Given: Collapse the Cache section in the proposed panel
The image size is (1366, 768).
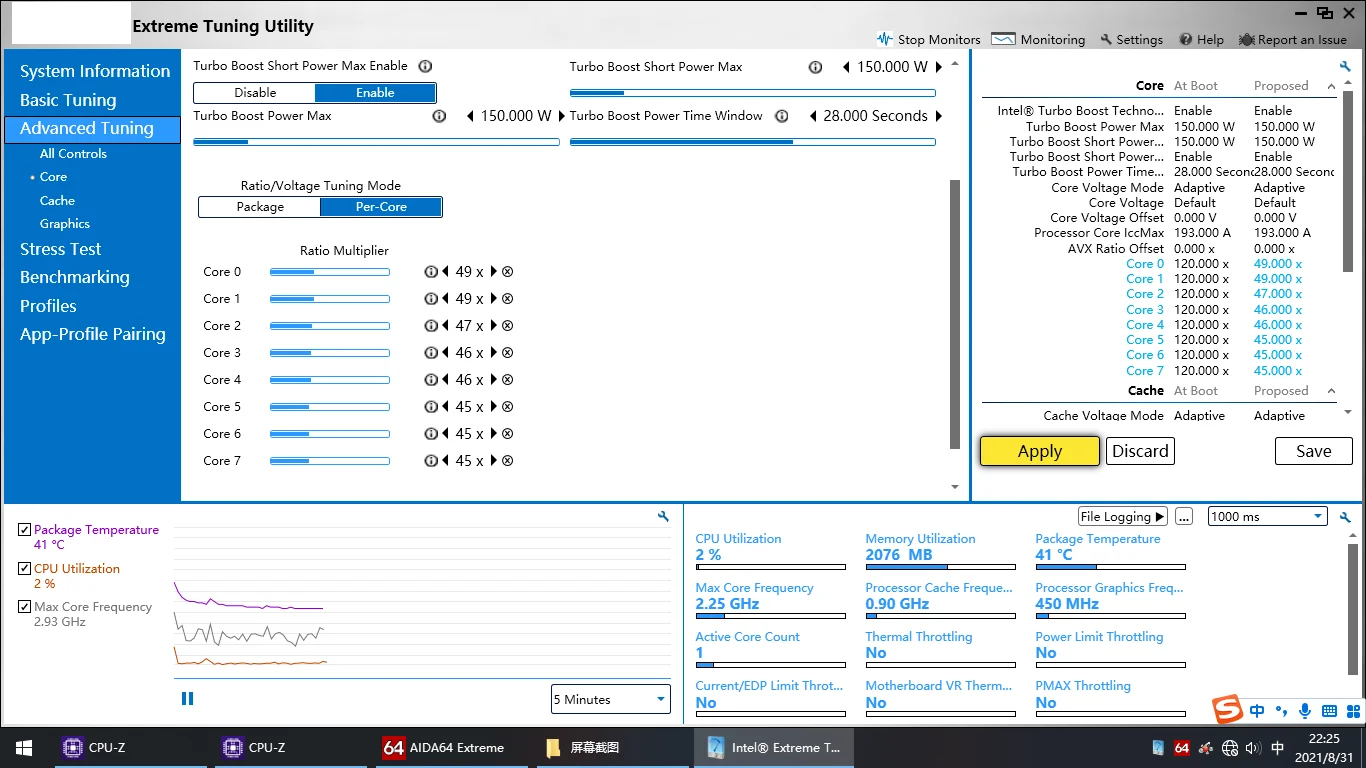Looking at the screenshot, I should point(1331,391).
